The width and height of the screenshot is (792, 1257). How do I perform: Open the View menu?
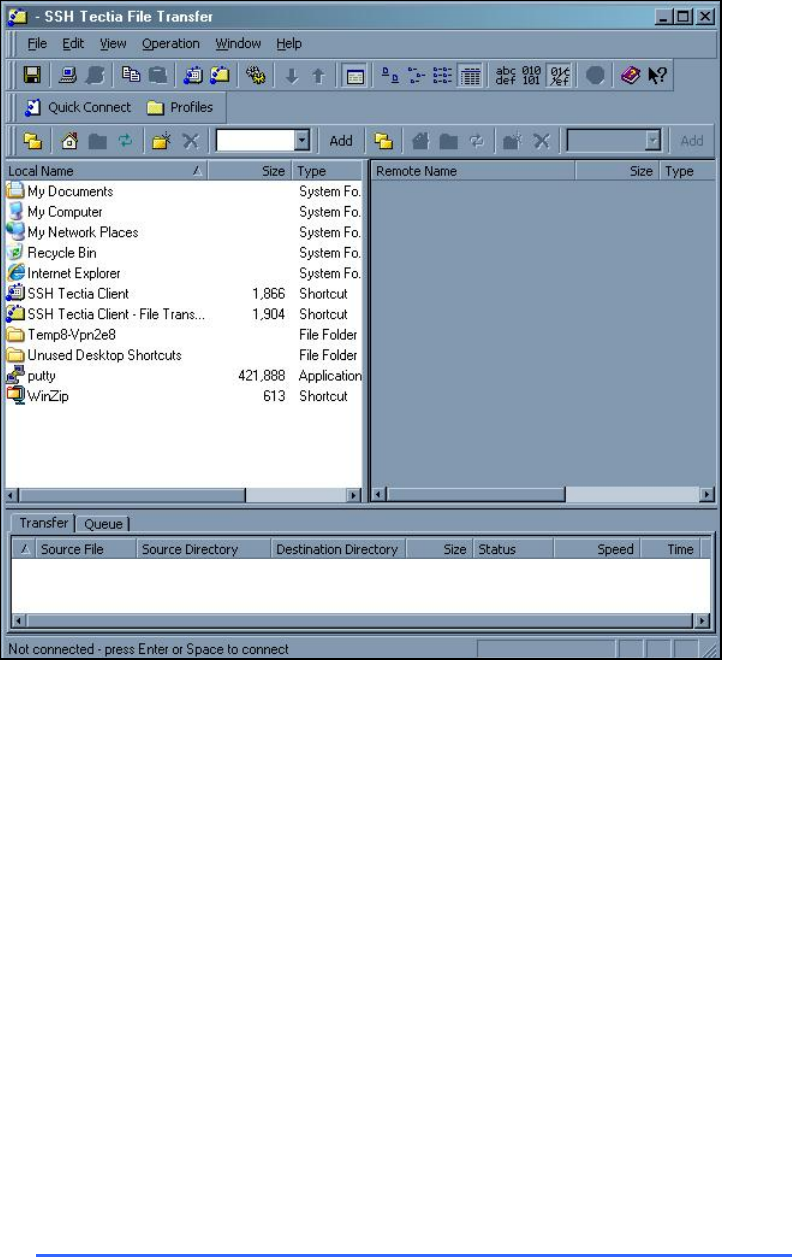coord(113,44)
